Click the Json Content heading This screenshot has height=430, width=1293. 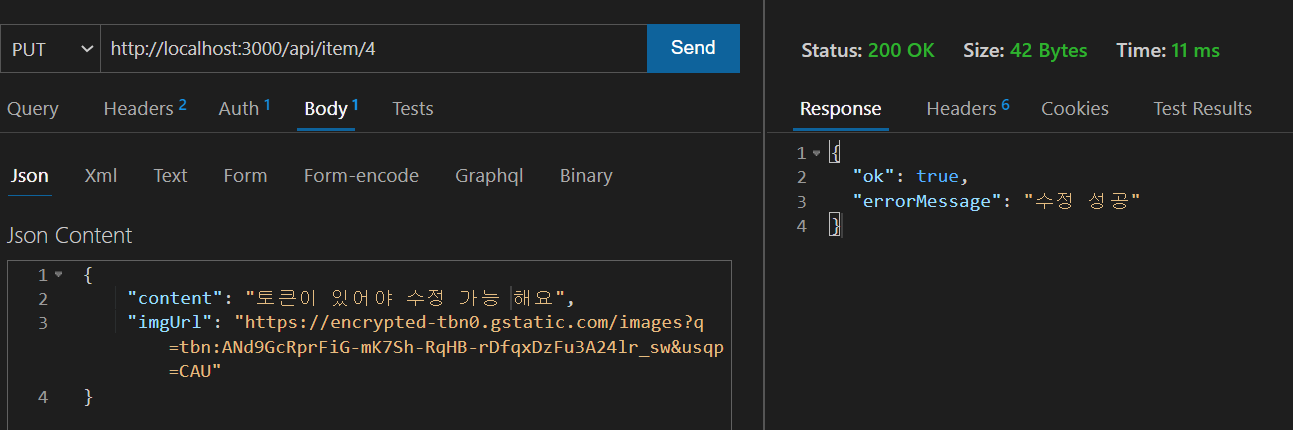point(70,236)
